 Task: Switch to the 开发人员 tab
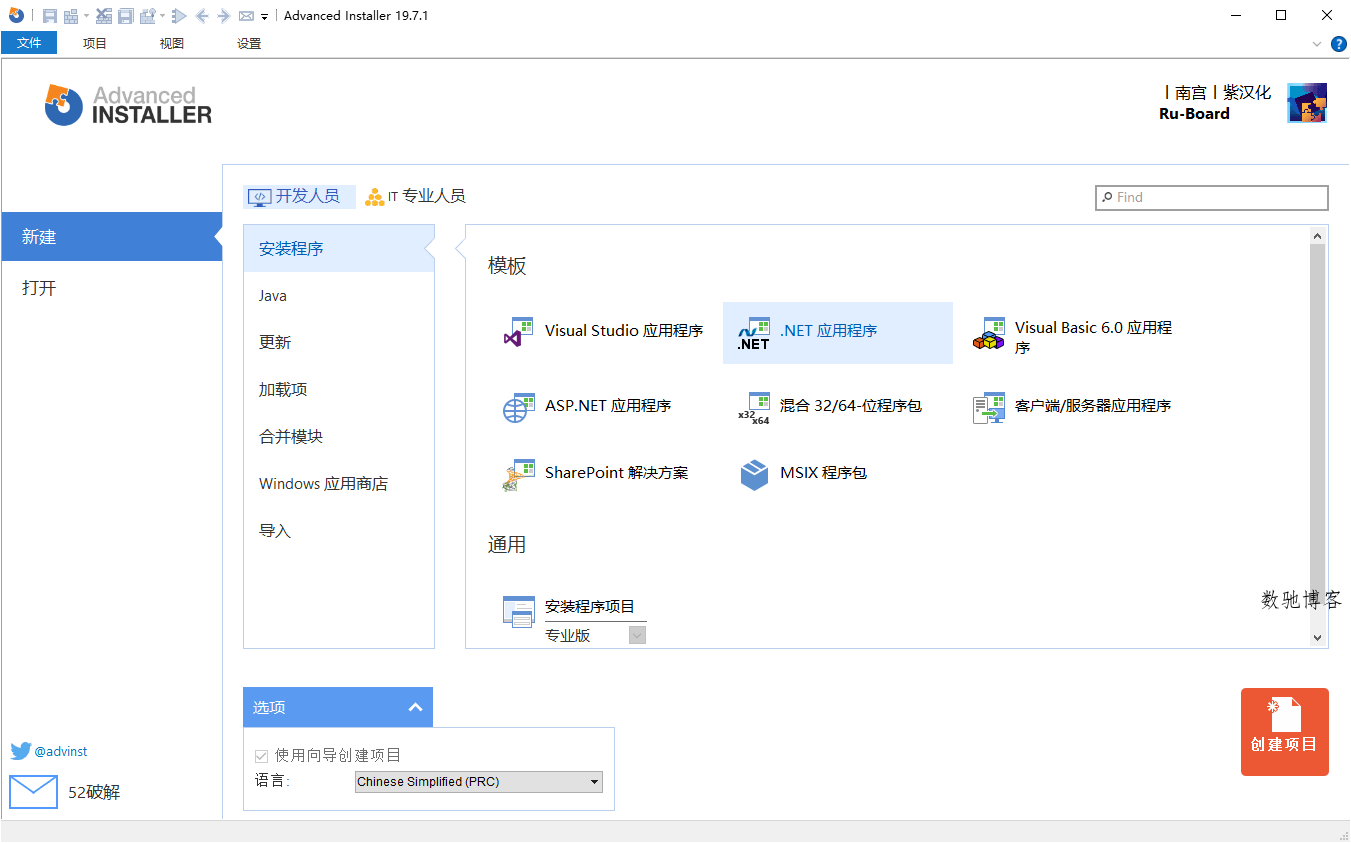click(299, 196)
